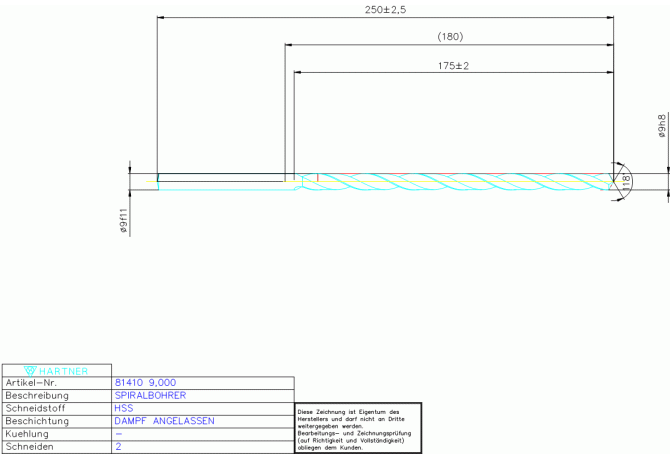Screen dimensions: 670x460
Task: Click the 18 degree point angle symbol
Action: click(x=626, y=181)
